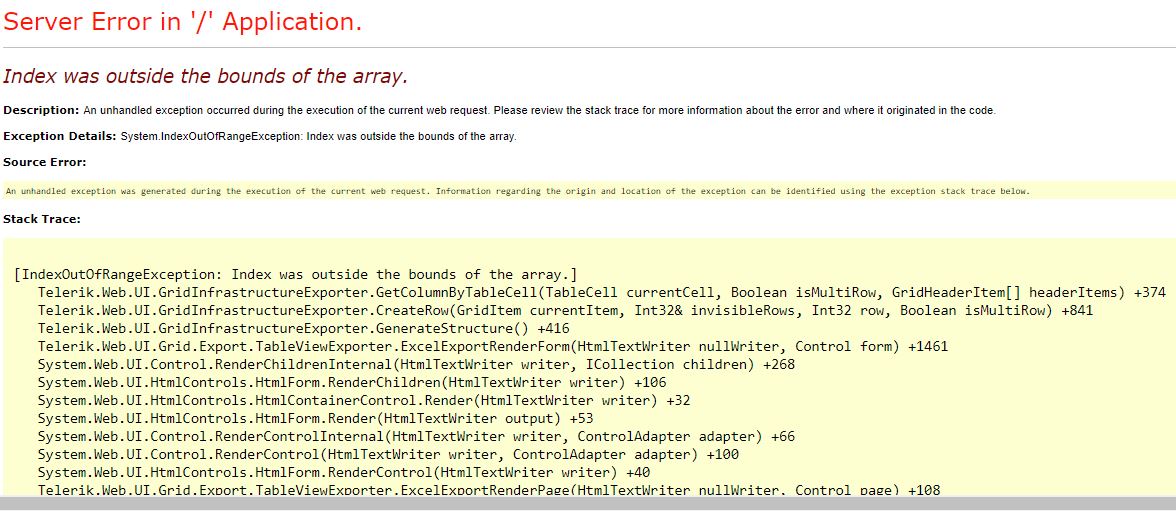Click the HtmlForm.RenderControl +40 stack line
The width and height of the screenshot is (1176, 511).
(344, 472)
